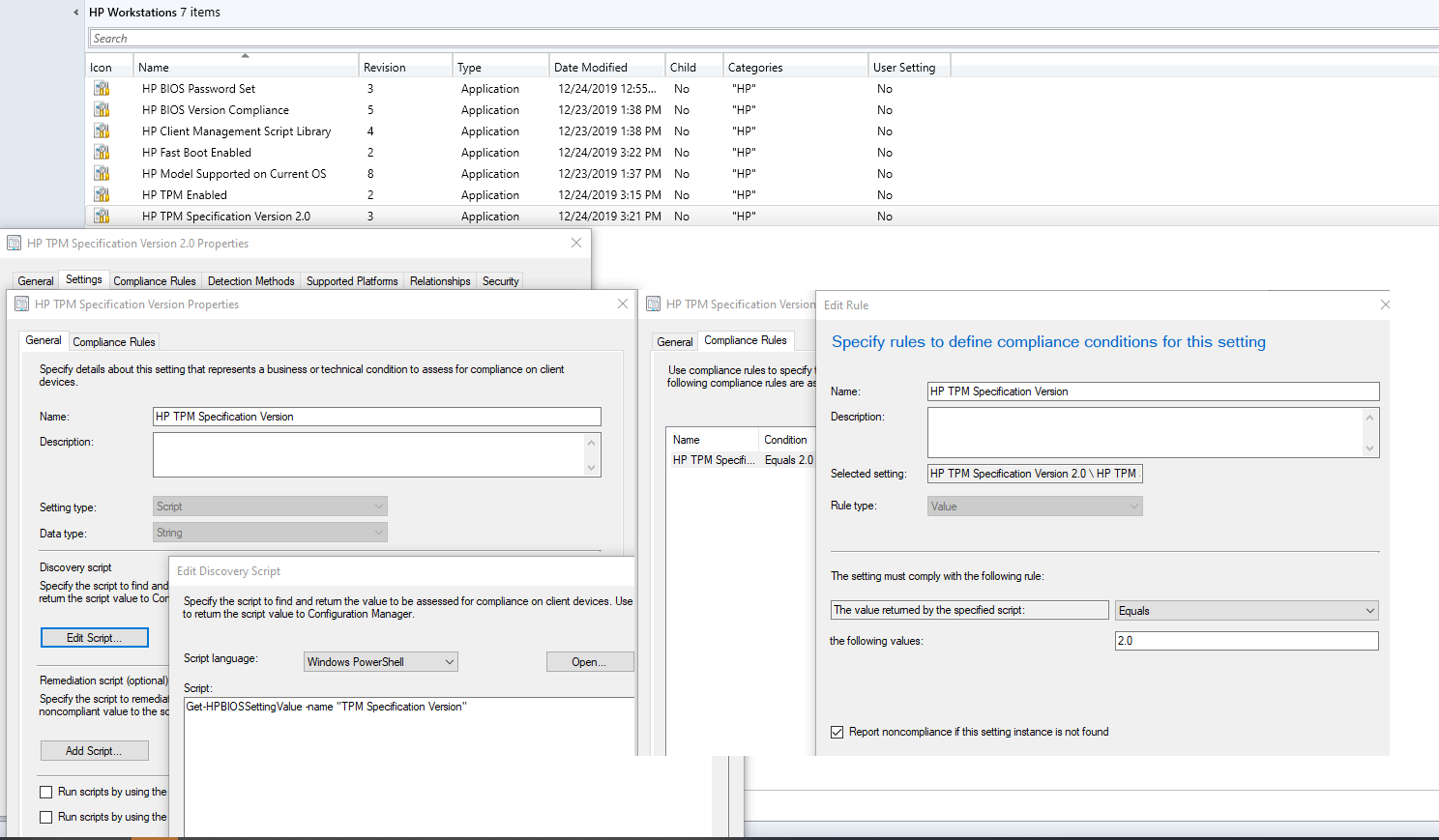Click the Name field in Edit Rule
Viewport: 1439px width, 840px height.
(1153, 391)
